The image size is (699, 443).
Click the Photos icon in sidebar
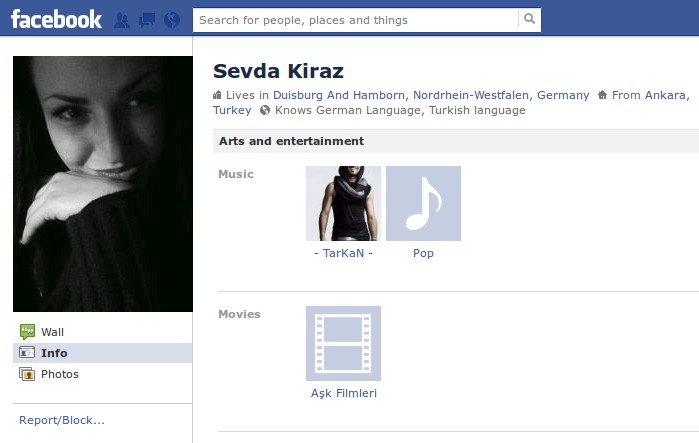pyautogui.click(x=27, y=374)
